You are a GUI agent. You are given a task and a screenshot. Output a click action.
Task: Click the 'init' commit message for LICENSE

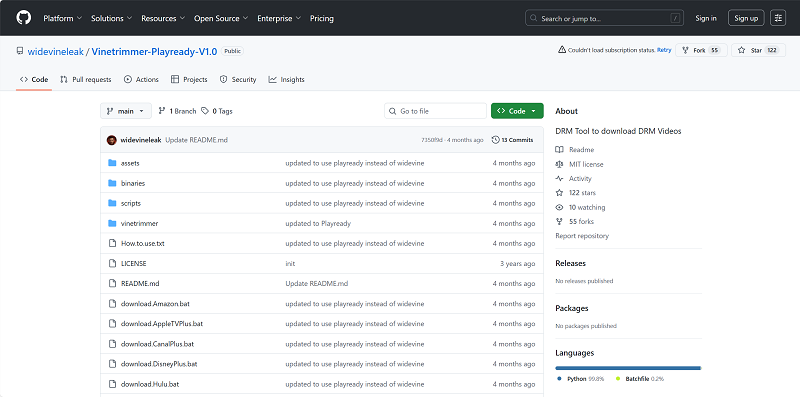(x=290, y=263)
